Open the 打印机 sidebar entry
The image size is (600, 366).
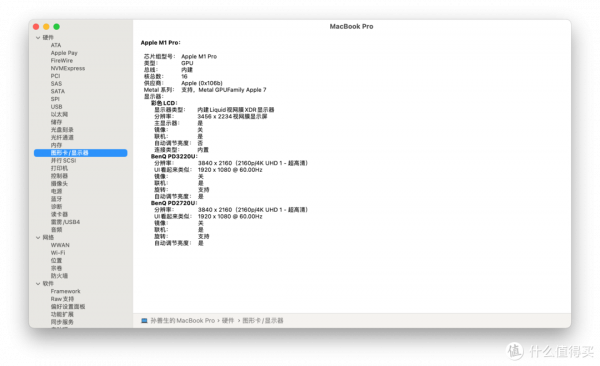coord(59,168)
